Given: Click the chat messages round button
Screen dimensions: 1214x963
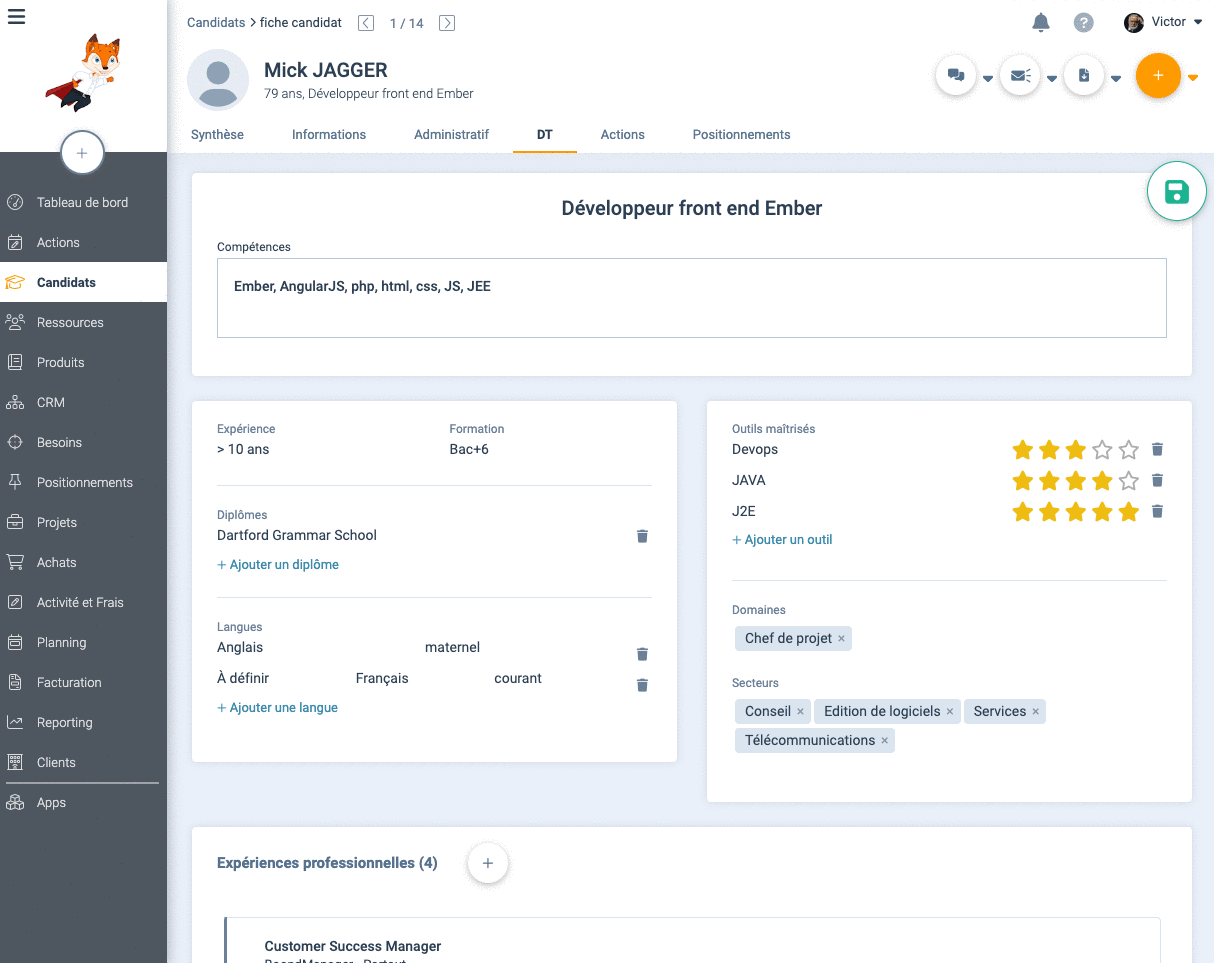Looking at the screenshot, I should click(x=956, y=75).
